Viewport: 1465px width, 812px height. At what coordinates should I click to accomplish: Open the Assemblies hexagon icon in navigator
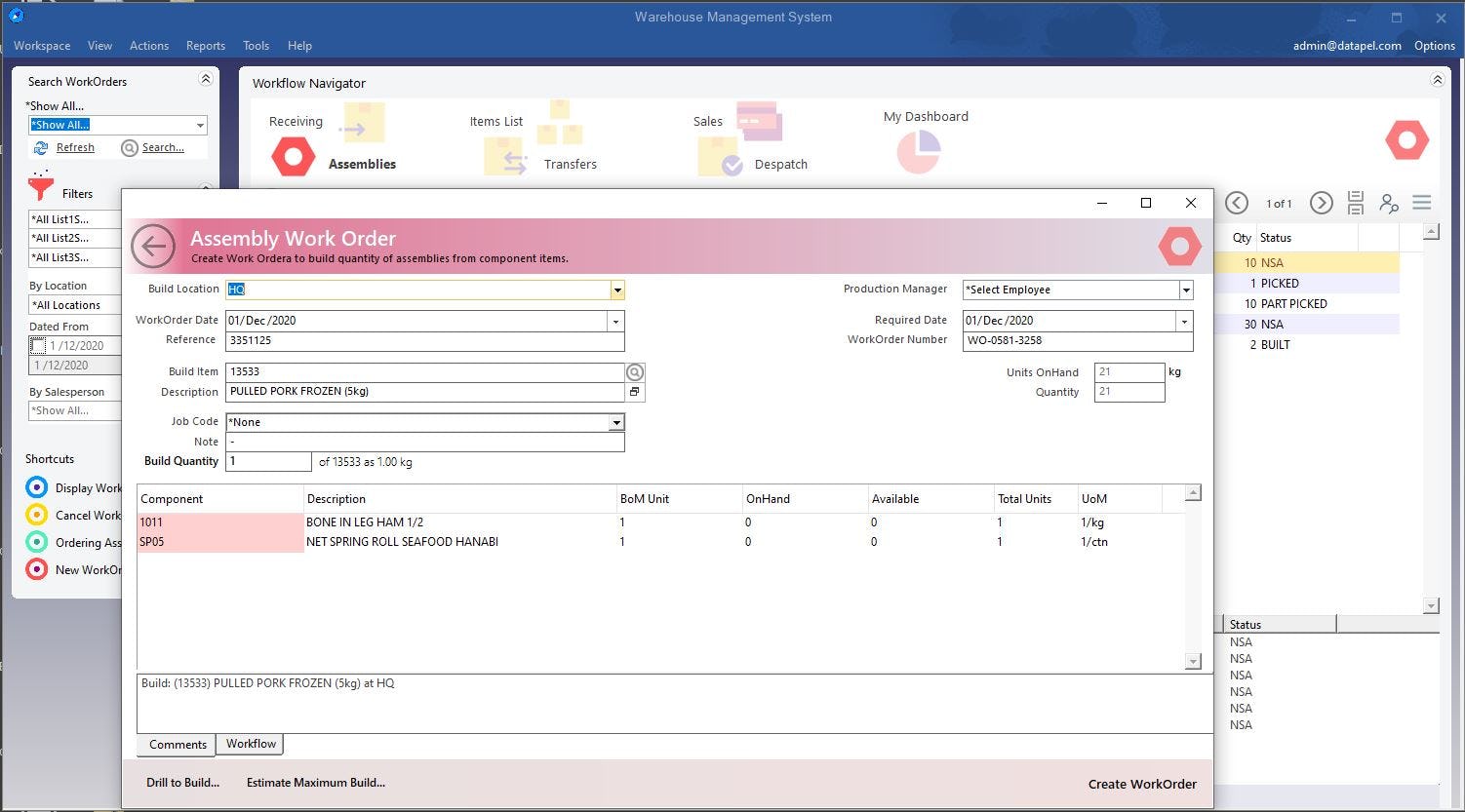(293, 157)
